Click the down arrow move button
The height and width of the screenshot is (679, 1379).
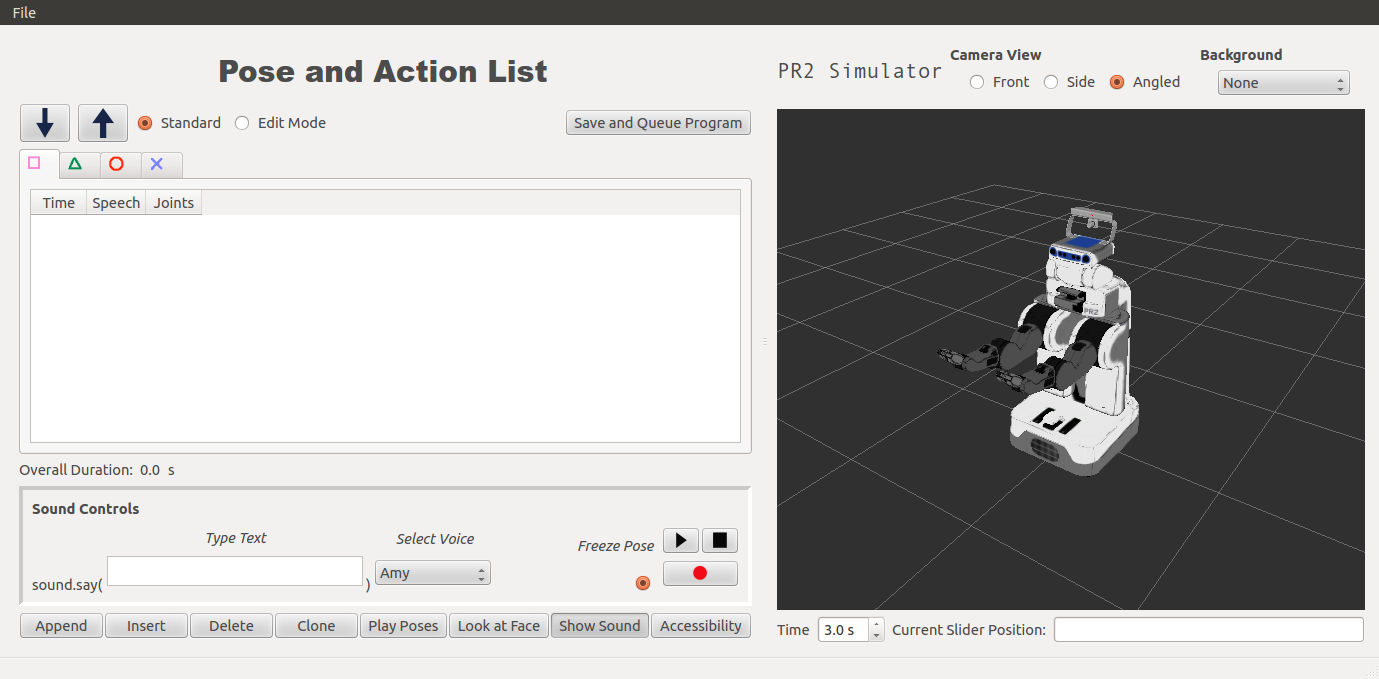click(x=45, y=123)
